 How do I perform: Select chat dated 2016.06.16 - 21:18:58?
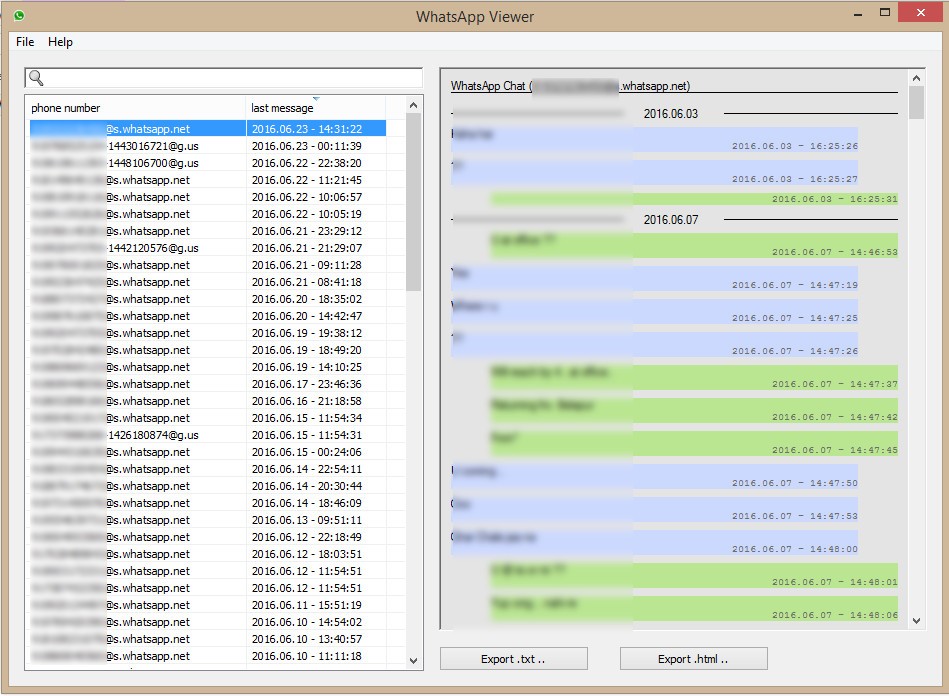[x=208, y=401]
